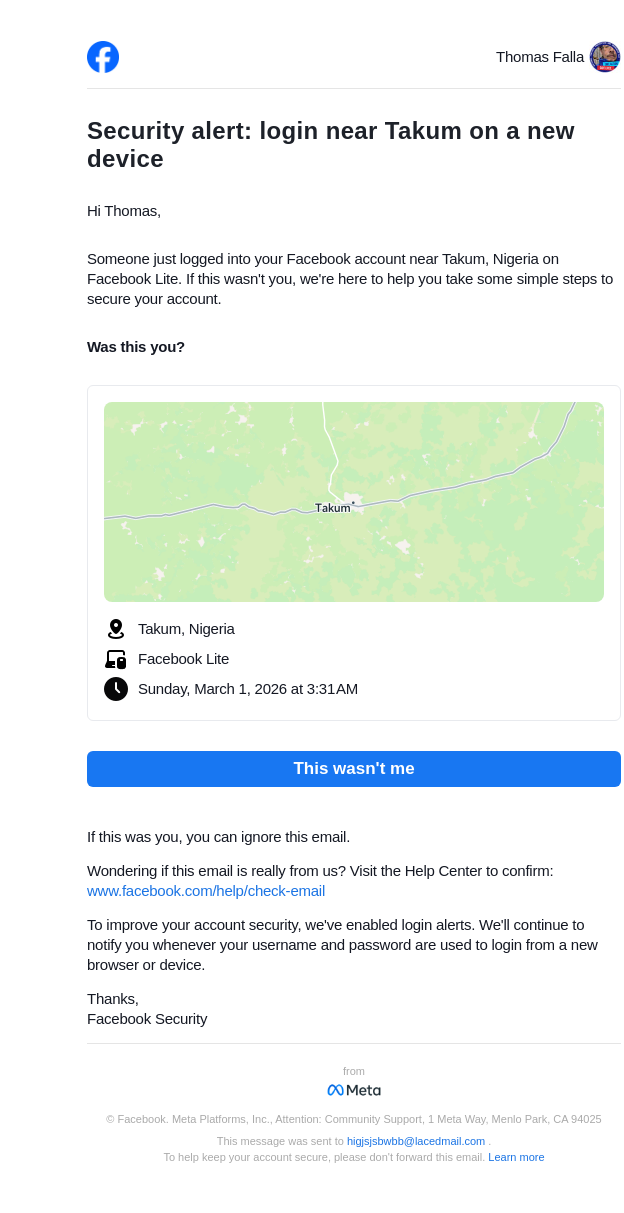Click Thomas Falla profile avatar

(x=605, y=57)
